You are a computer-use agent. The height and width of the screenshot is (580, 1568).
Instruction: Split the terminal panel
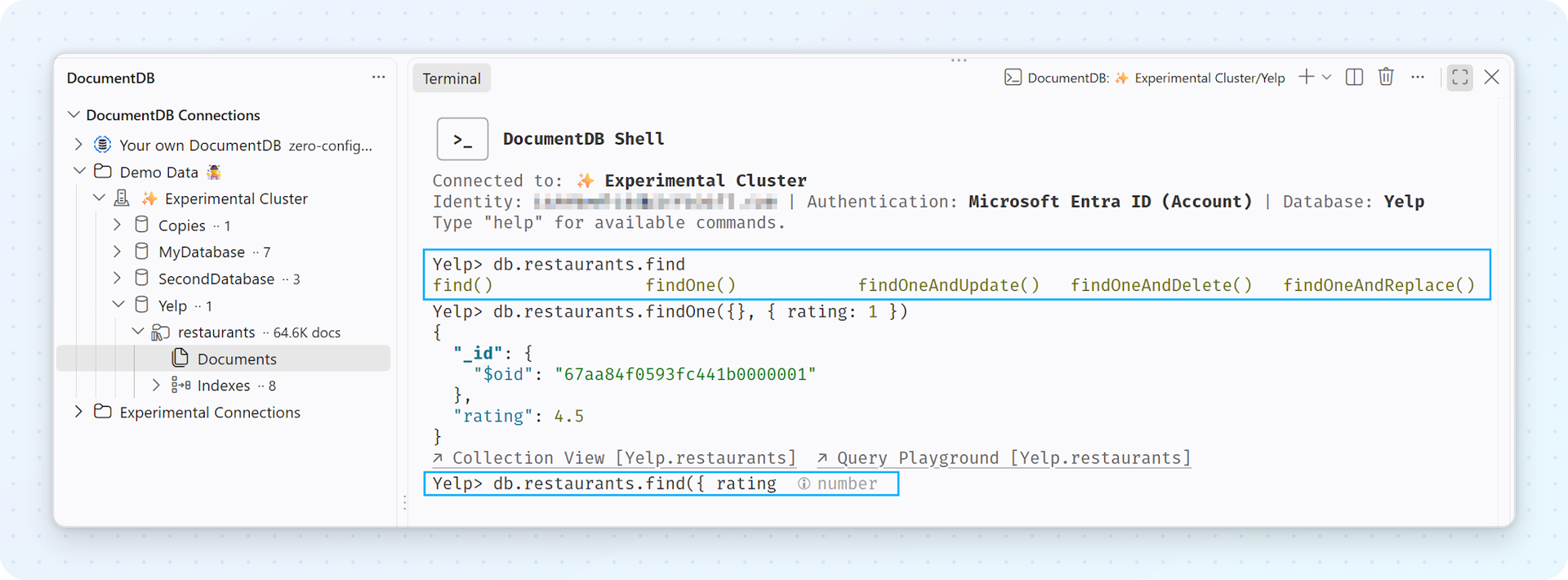coord(1354,77)
